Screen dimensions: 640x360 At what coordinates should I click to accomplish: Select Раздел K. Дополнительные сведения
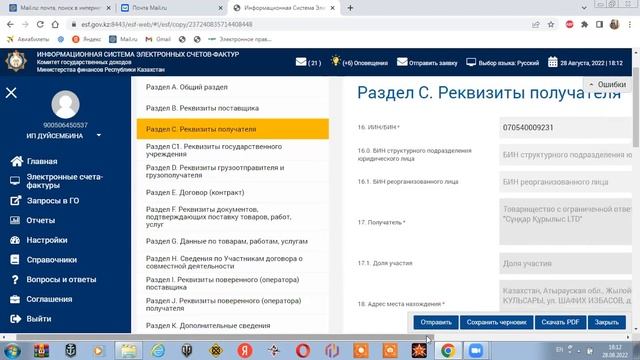click(x=233, y=326)
